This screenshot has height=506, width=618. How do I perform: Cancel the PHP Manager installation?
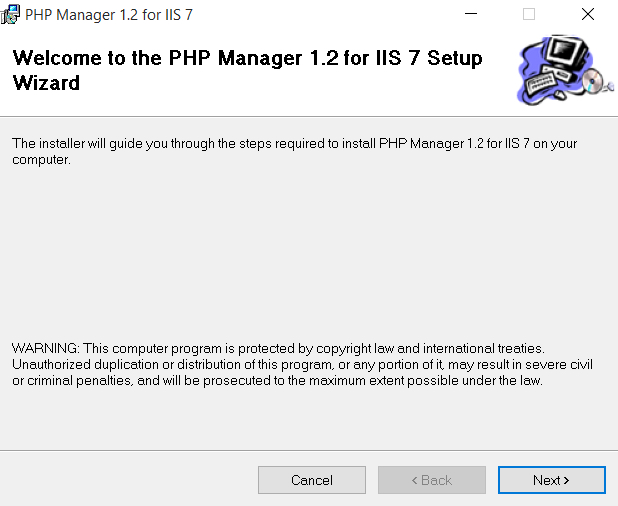click(312, 480)
